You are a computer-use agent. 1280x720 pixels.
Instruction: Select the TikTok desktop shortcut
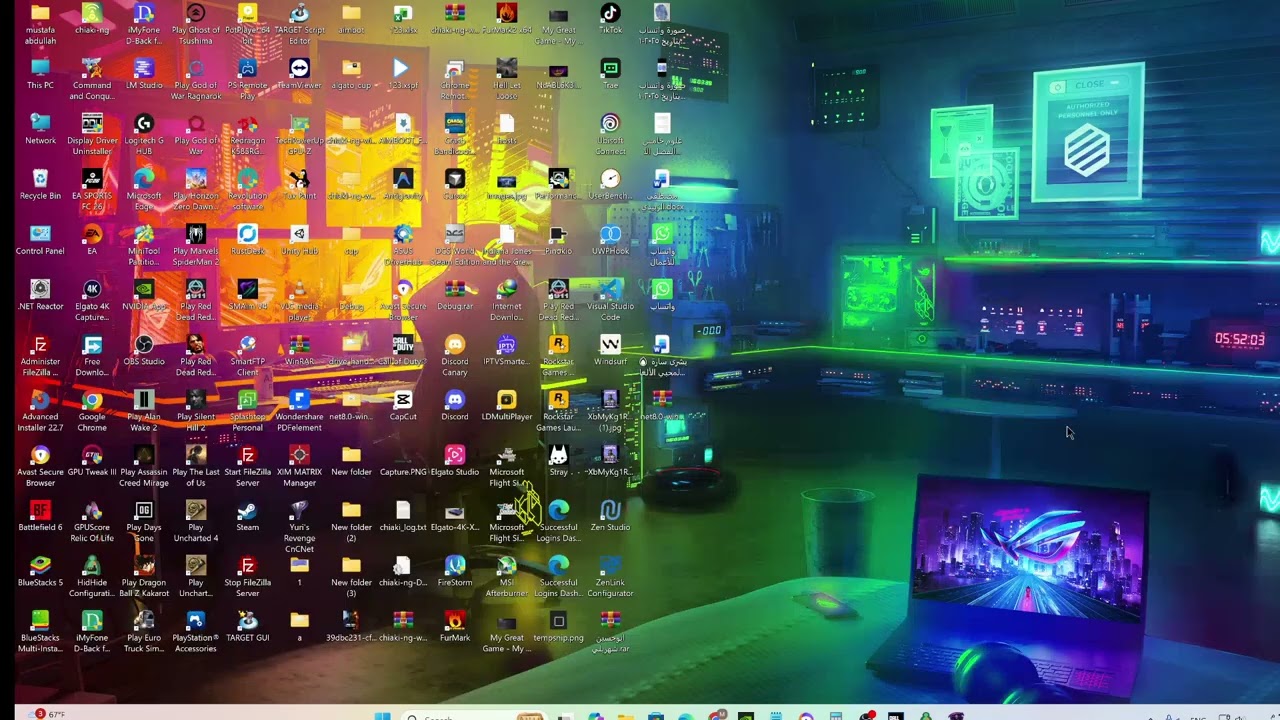(x=610, y=19)
